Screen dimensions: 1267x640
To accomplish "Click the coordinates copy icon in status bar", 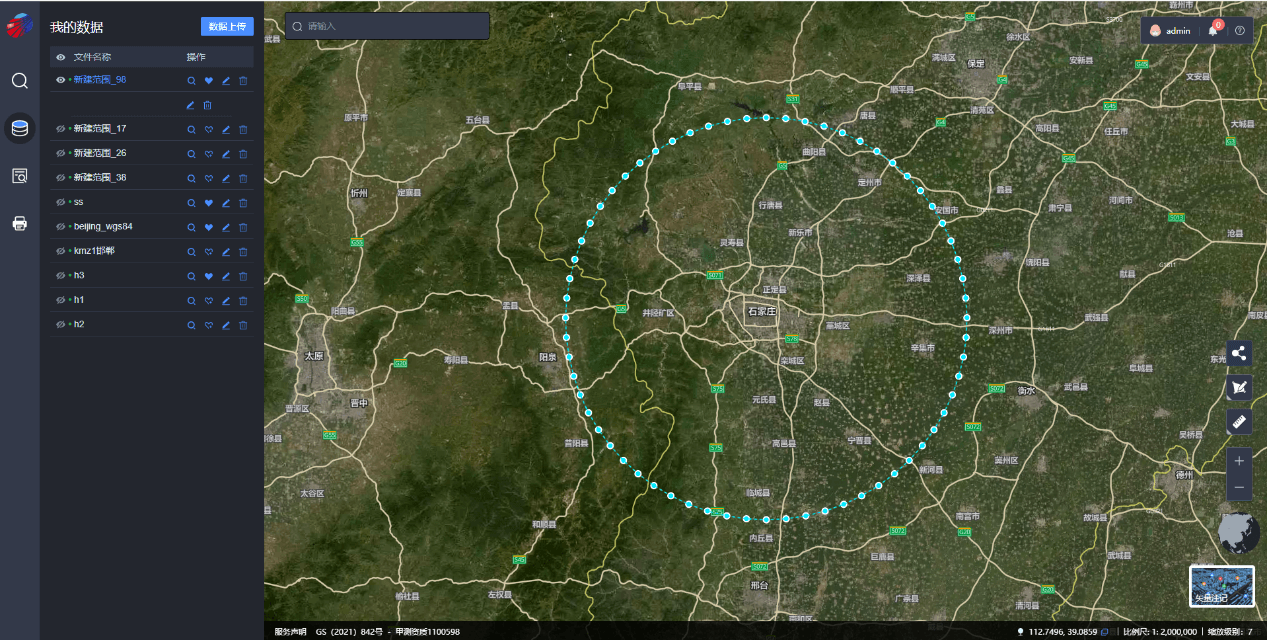I will coord(1104,632).
